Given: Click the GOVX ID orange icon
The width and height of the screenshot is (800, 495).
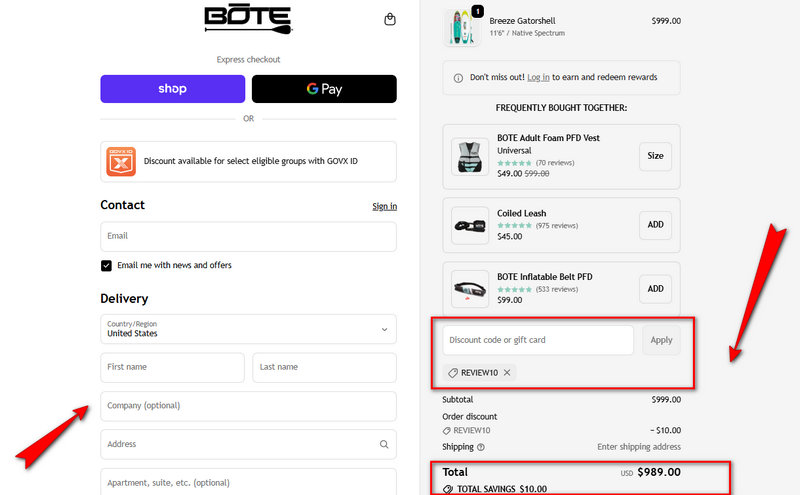Looking at the screenshot, I should point(121,161).
